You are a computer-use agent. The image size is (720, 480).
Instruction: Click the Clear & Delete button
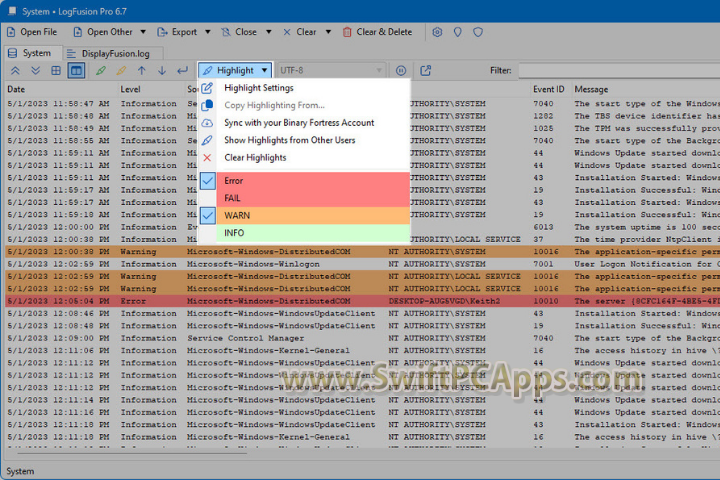pos(377,32)
